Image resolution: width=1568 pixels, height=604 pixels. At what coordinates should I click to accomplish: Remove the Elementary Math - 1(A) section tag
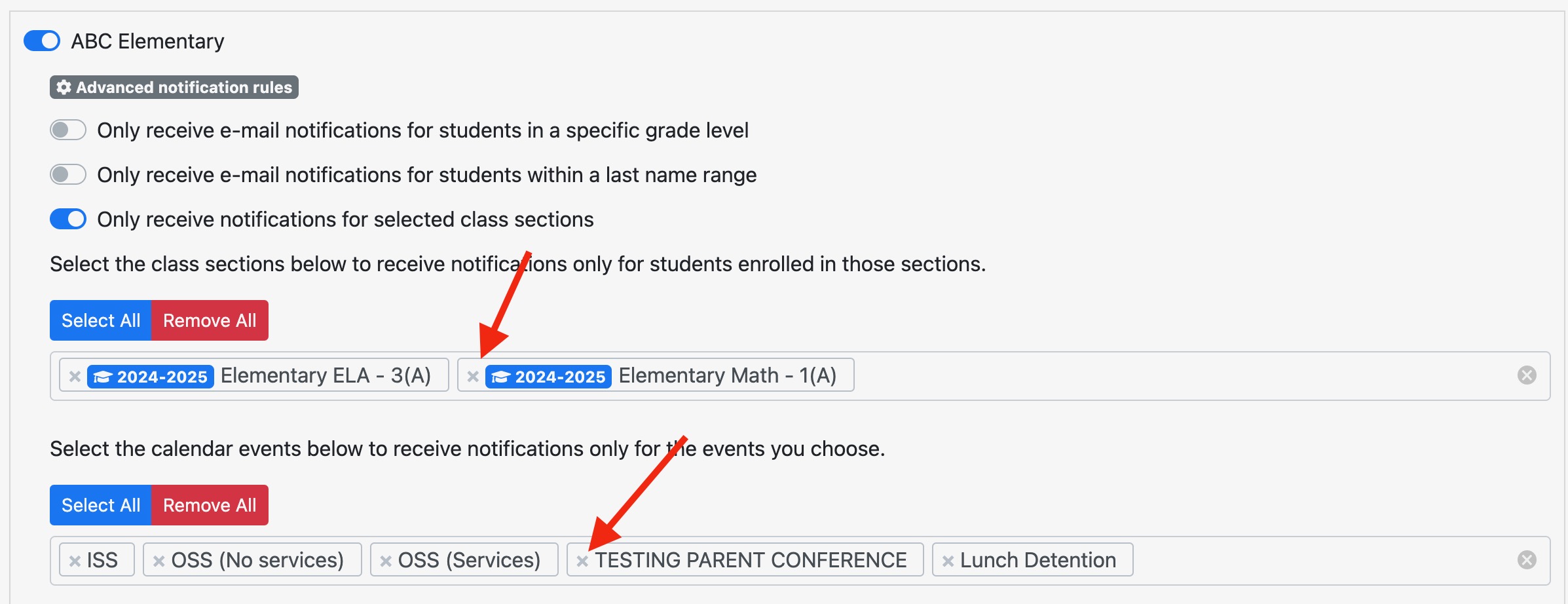pos(473,377)
